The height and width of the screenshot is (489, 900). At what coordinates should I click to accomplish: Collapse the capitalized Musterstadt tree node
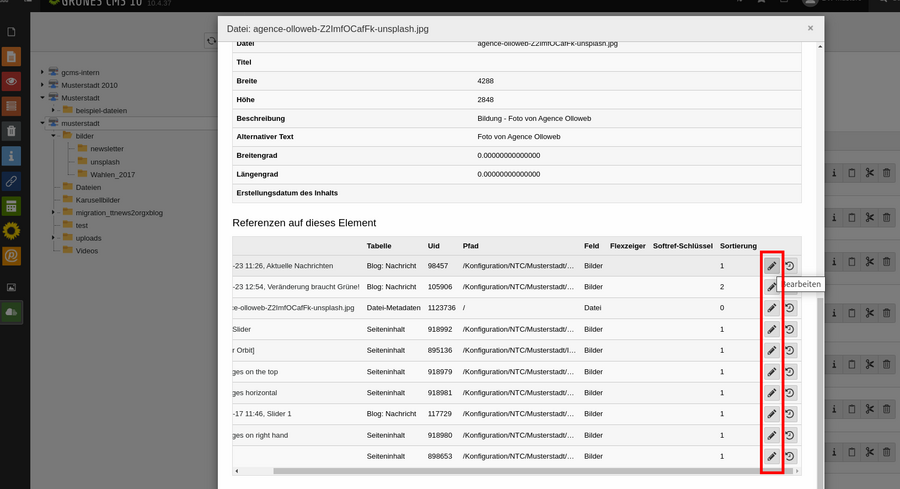(42, 98)
